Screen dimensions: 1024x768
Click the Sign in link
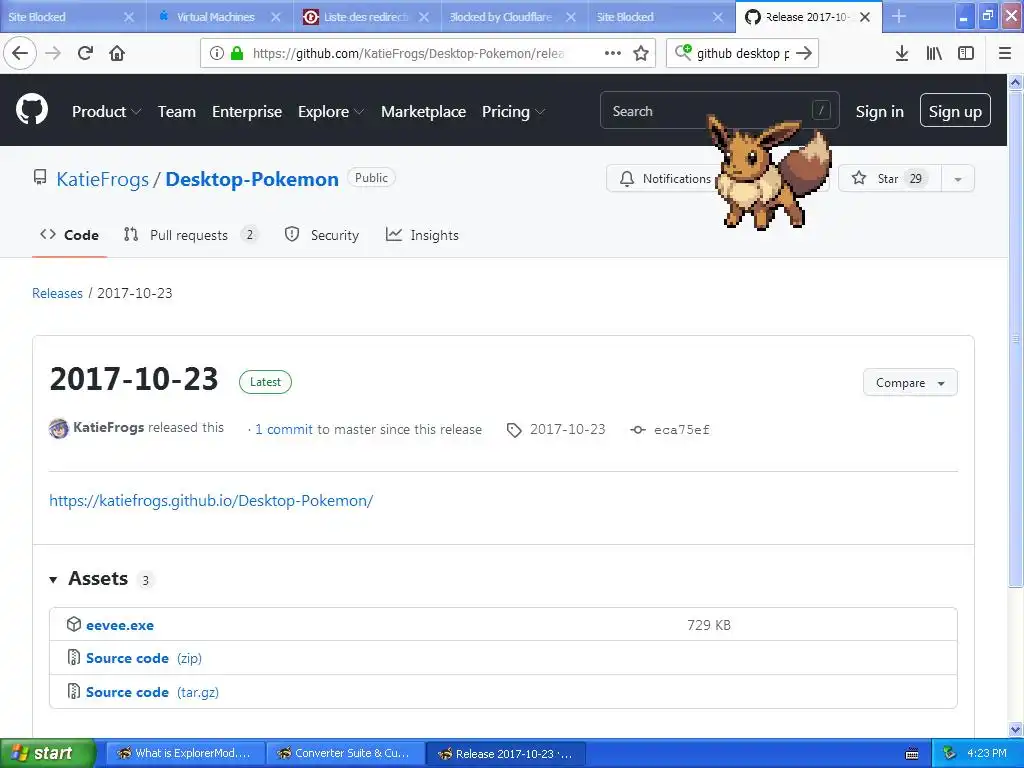coord(879,112)
